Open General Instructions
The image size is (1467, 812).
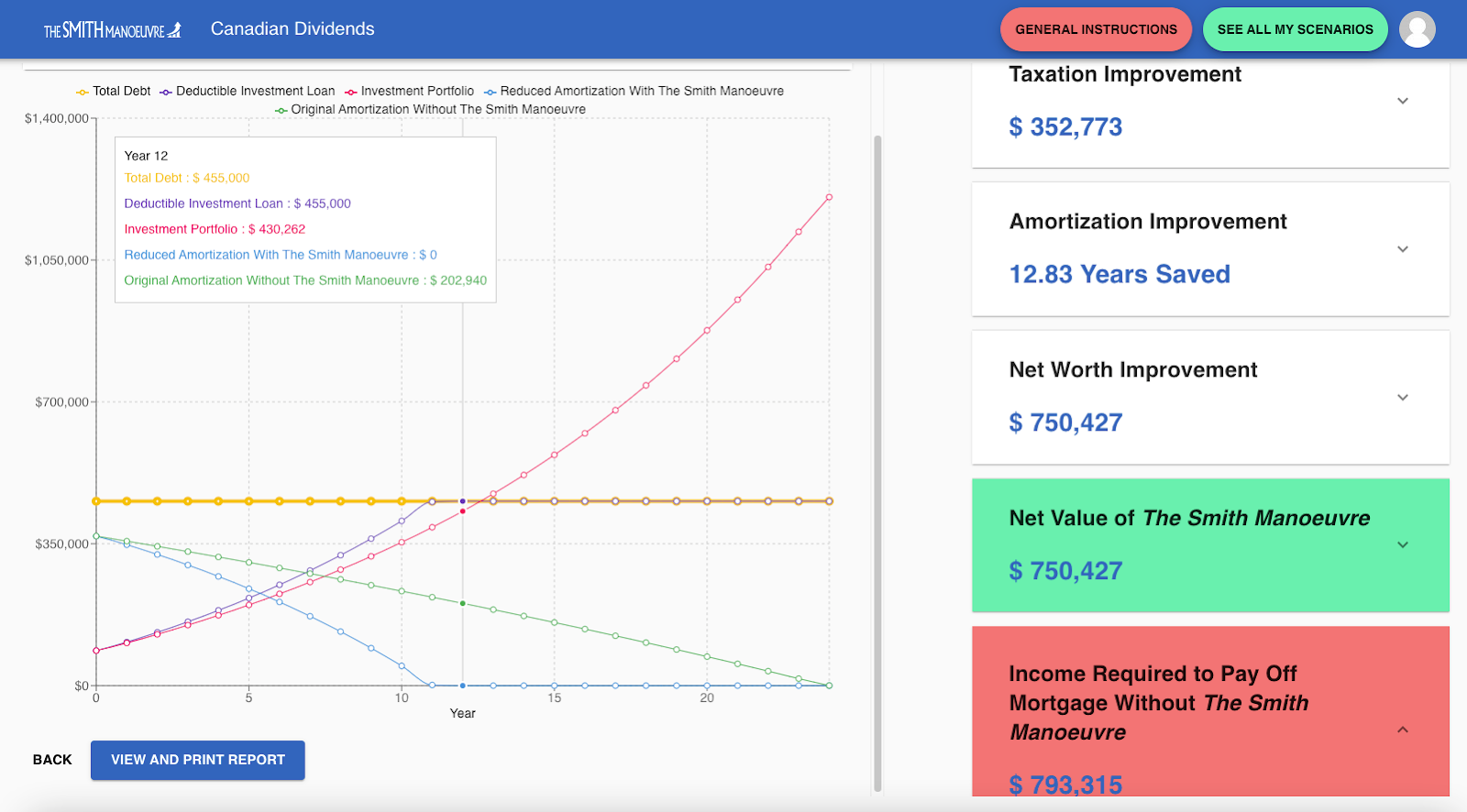(x=1096, y=29)
